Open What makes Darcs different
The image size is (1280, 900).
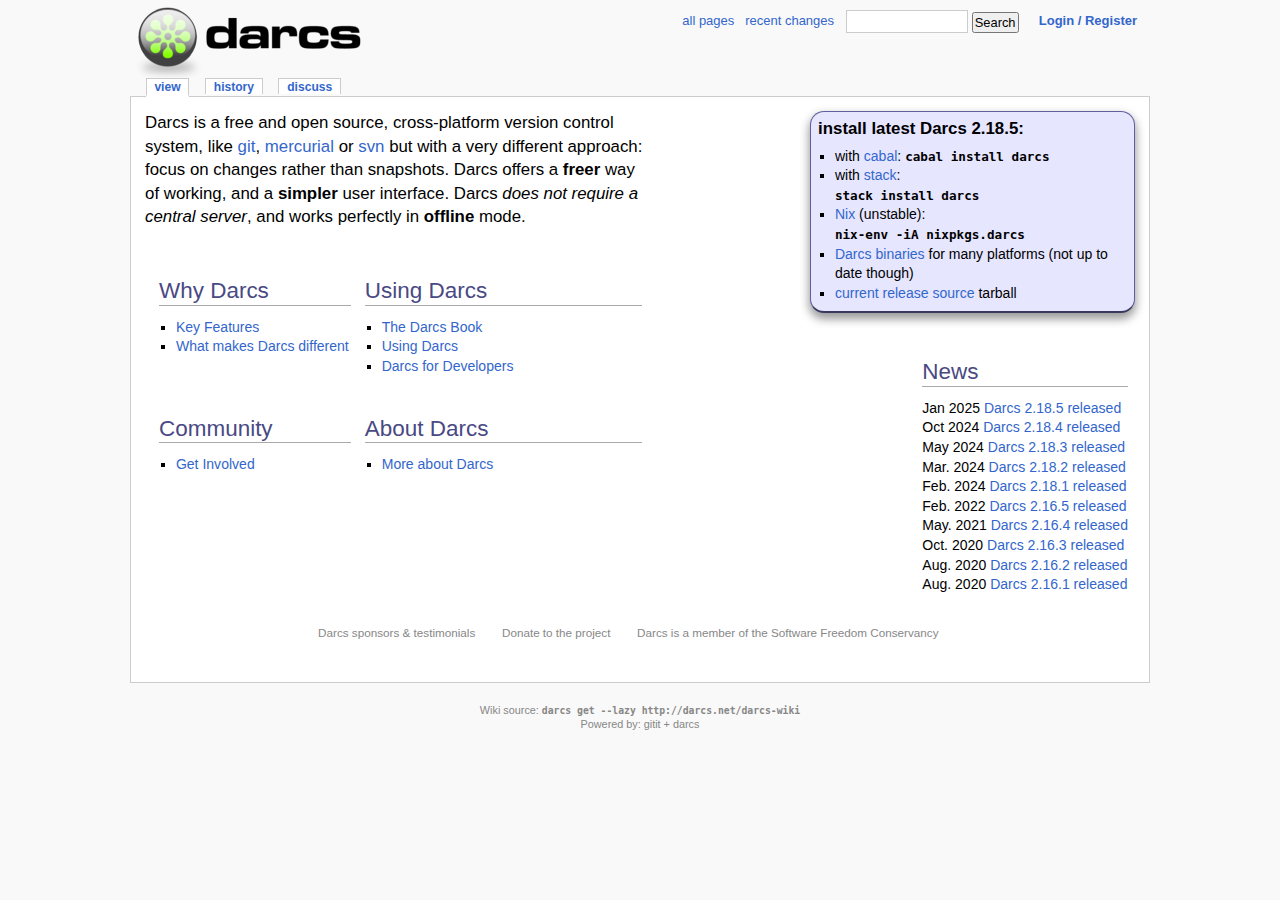tap(262, 346)
